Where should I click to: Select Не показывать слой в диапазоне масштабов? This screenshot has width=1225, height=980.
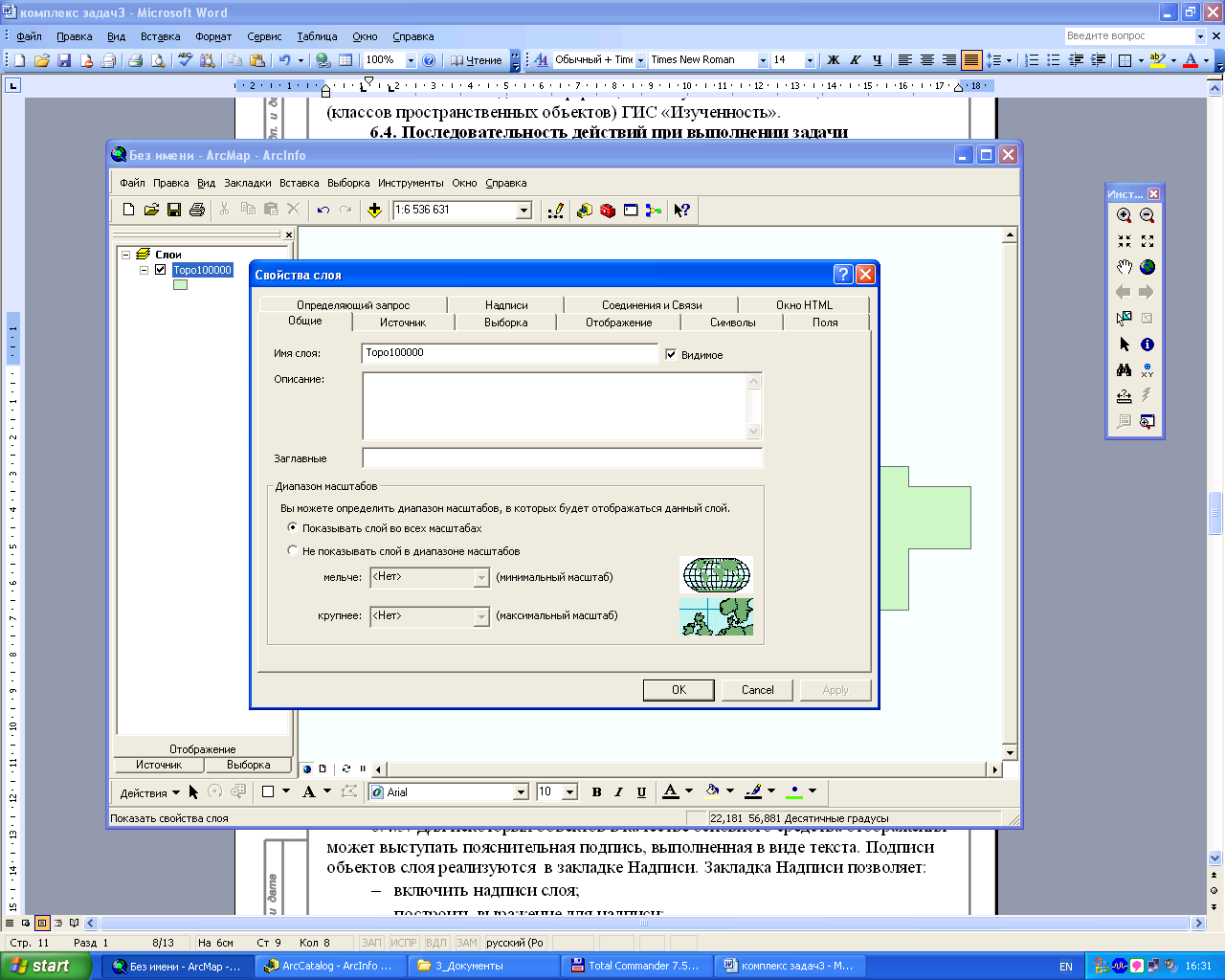(x=293, y=550)
